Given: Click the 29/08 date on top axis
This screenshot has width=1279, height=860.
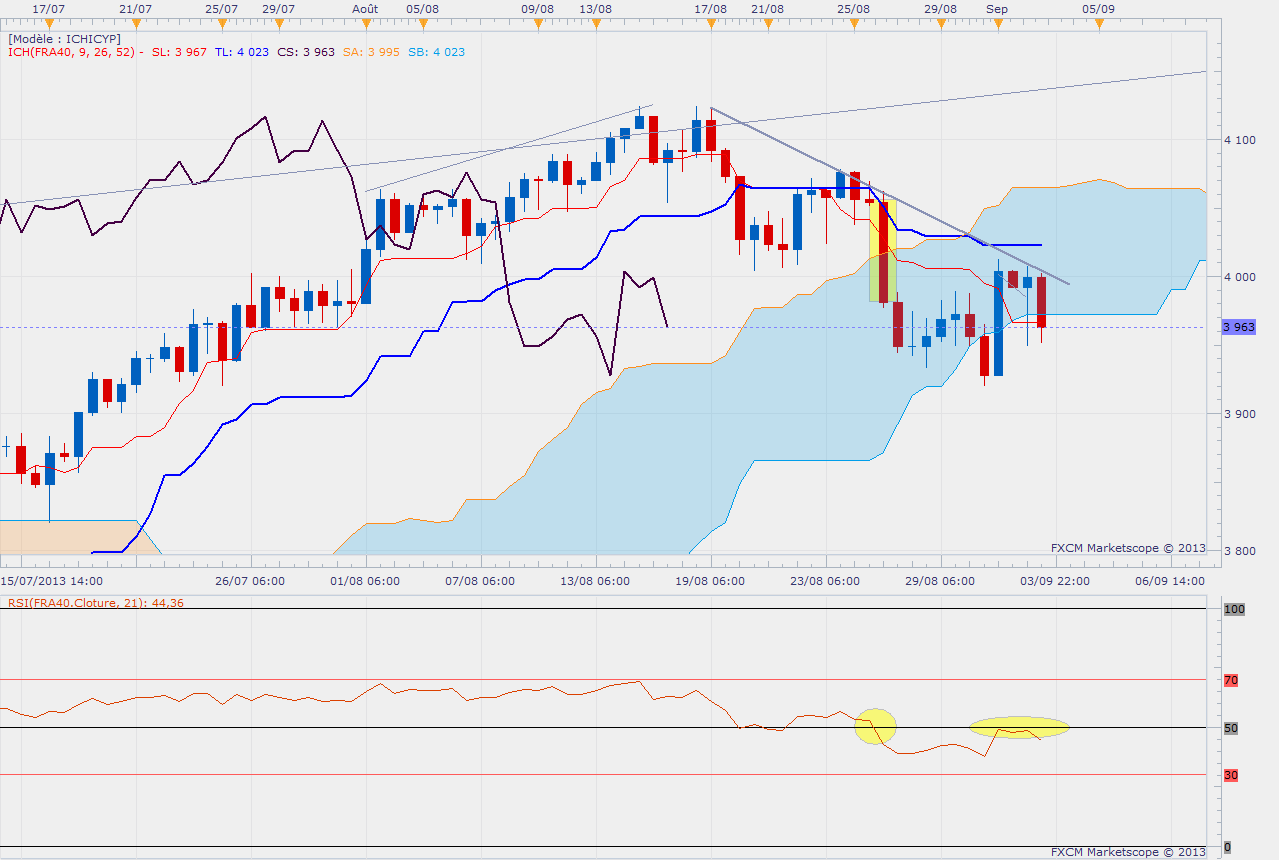Looking at the screenshot, I should 940,8.
